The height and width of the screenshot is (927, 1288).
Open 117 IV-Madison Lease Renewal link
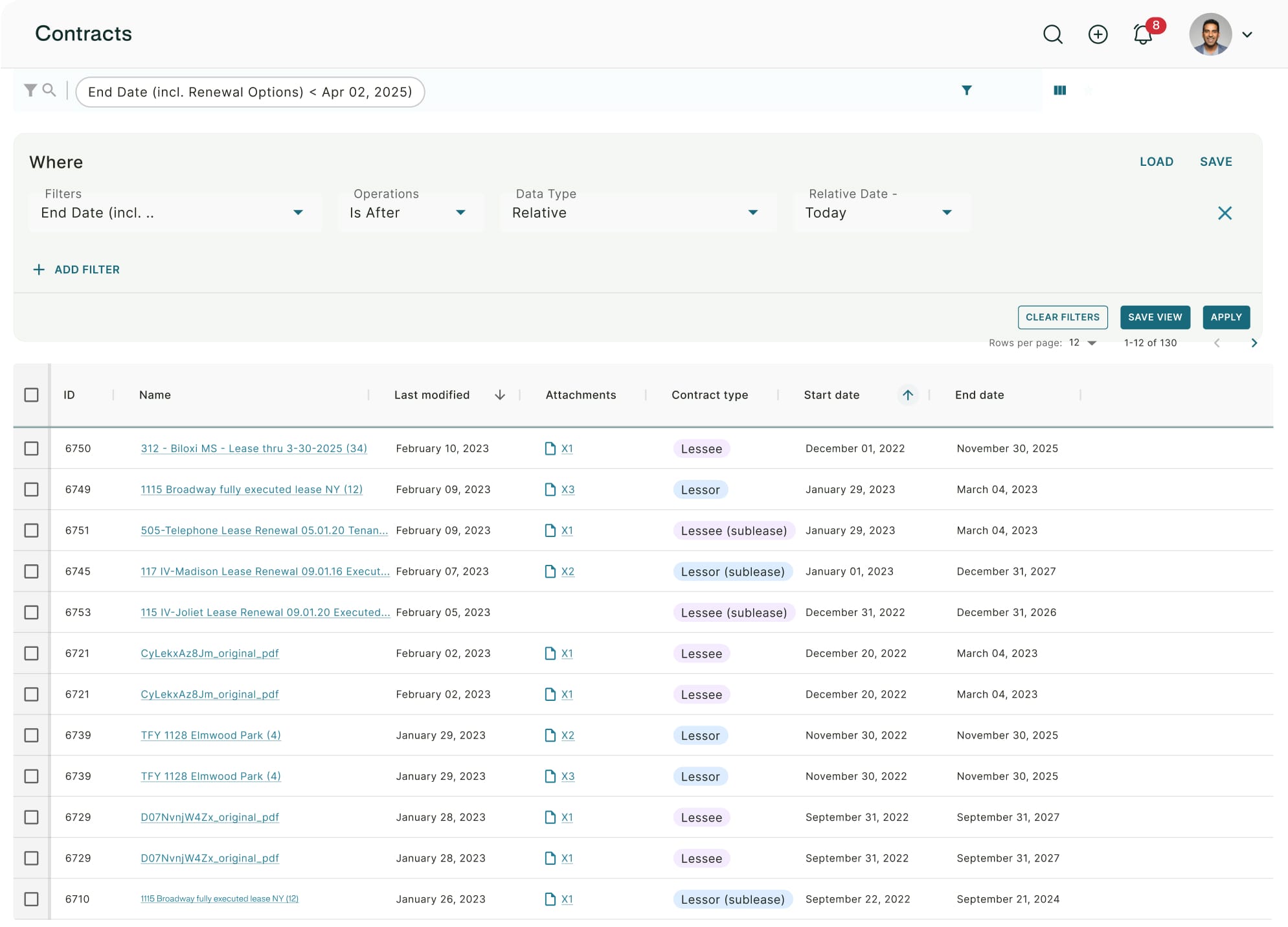click(x=266, y=571)
